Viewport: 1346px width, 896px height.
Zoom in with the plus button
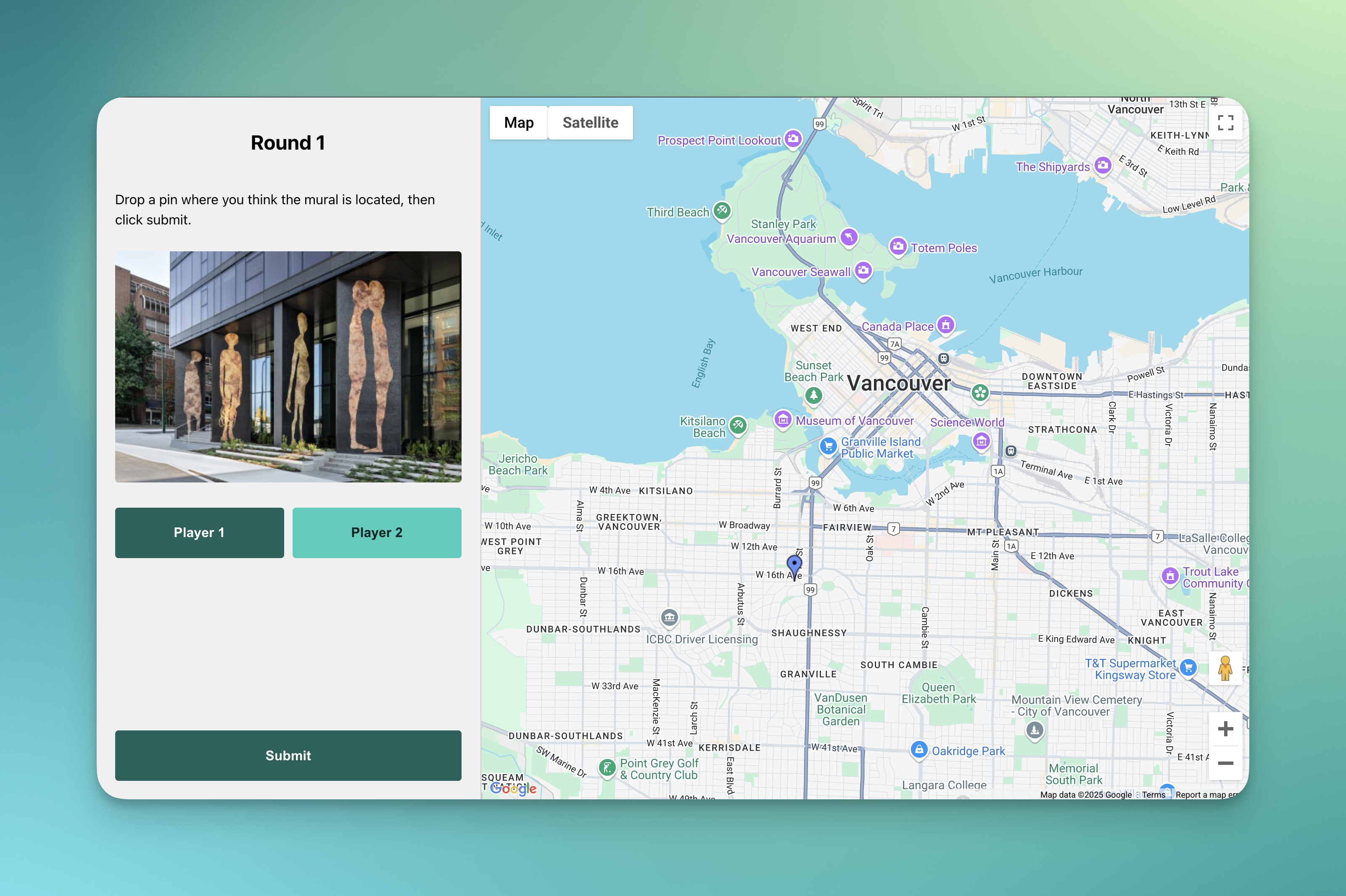coord(1225,729)
